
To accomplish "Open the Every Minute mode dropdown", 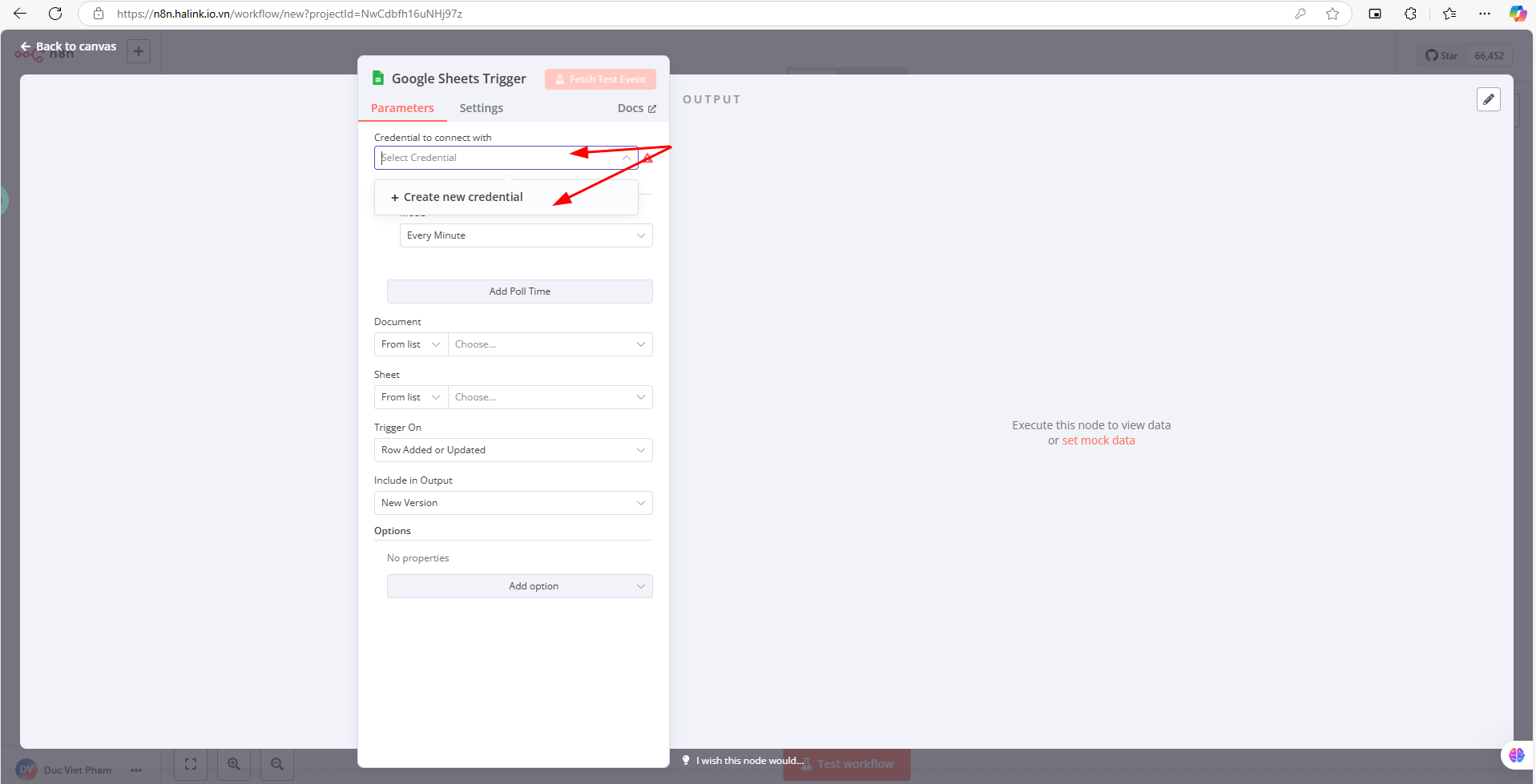I will 526,235.
